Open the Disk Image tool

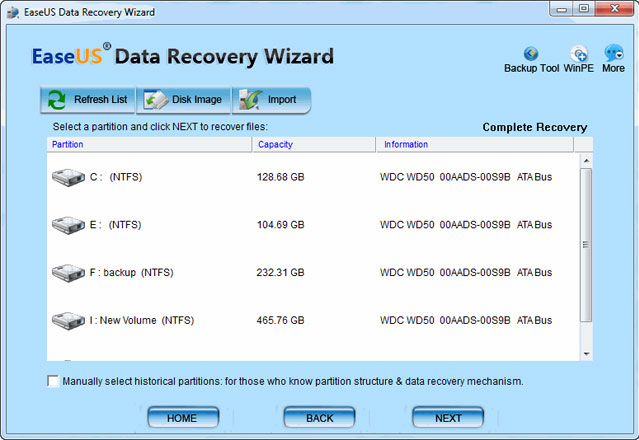pyautogui.click(x=184, y=100)
